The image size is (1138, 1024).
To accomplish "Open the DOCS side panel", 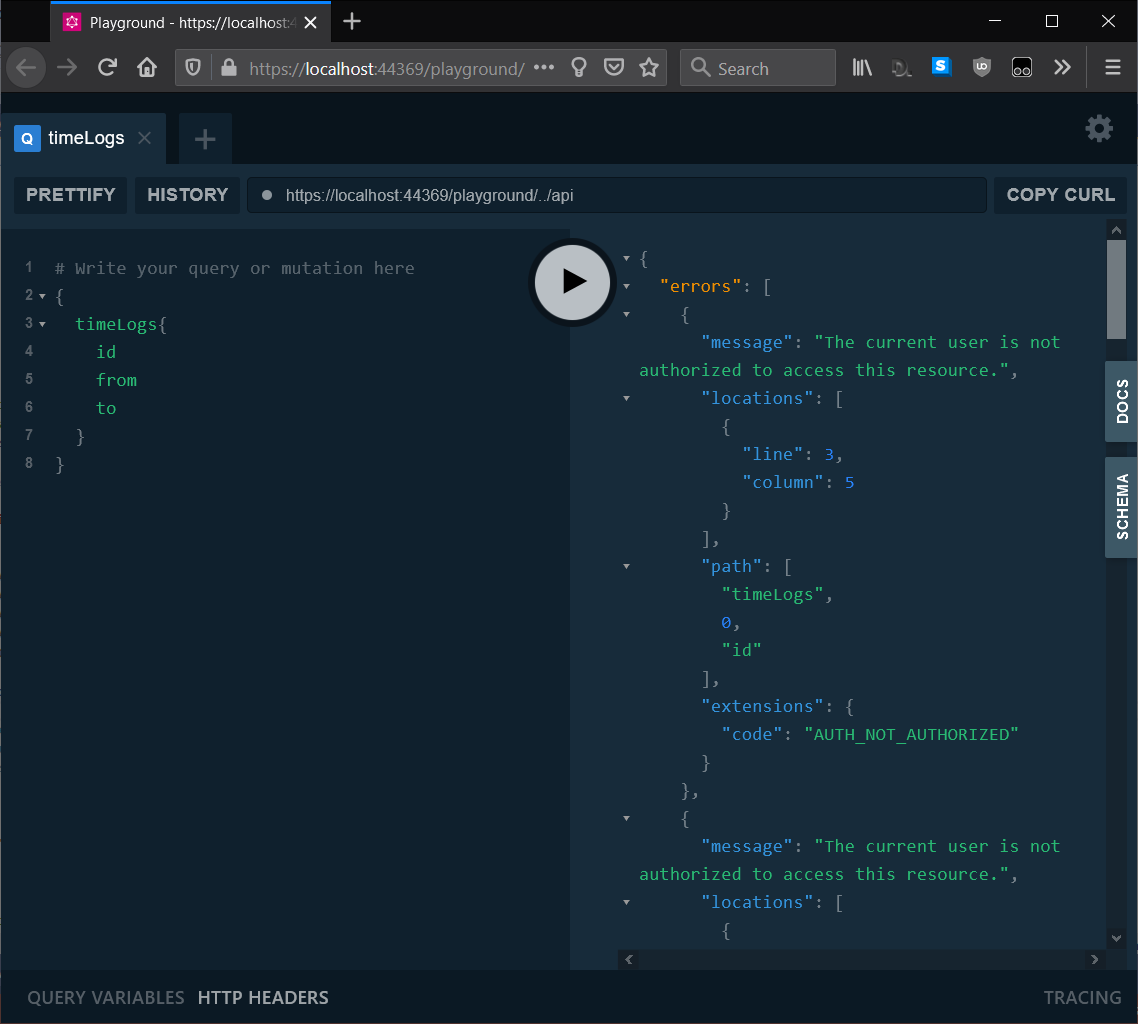I will click(1121, 401).
